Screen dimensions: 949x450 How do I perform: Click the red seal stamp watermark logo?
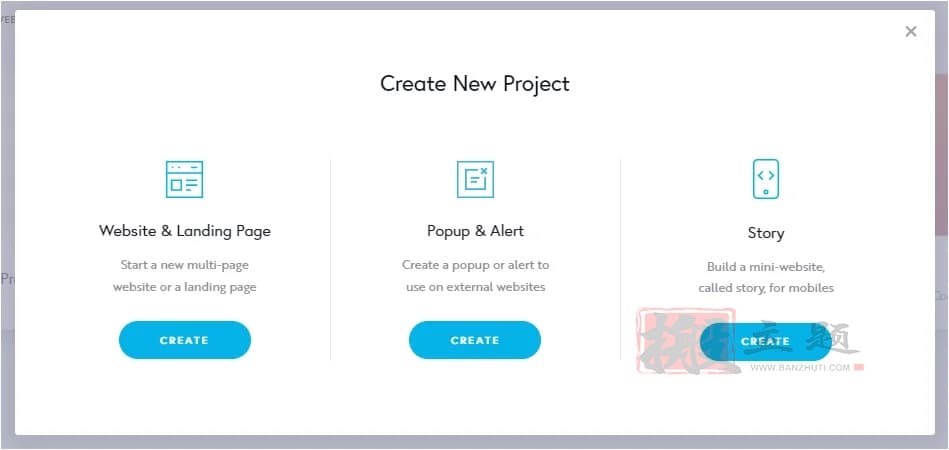(686, 341)
